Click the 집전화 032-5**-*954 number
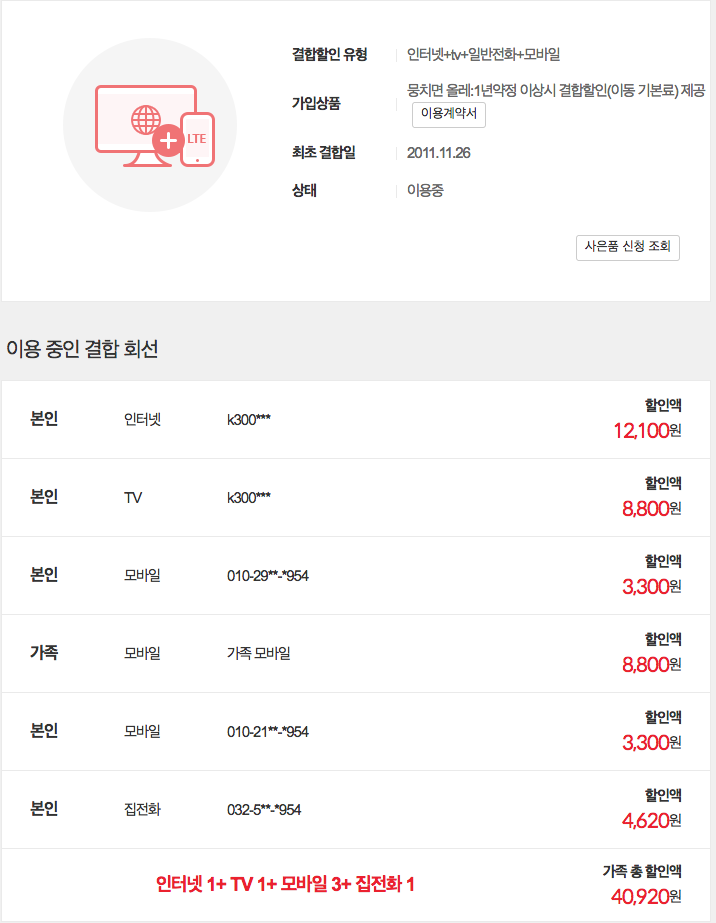716x923 pixels. click(264, 810)
